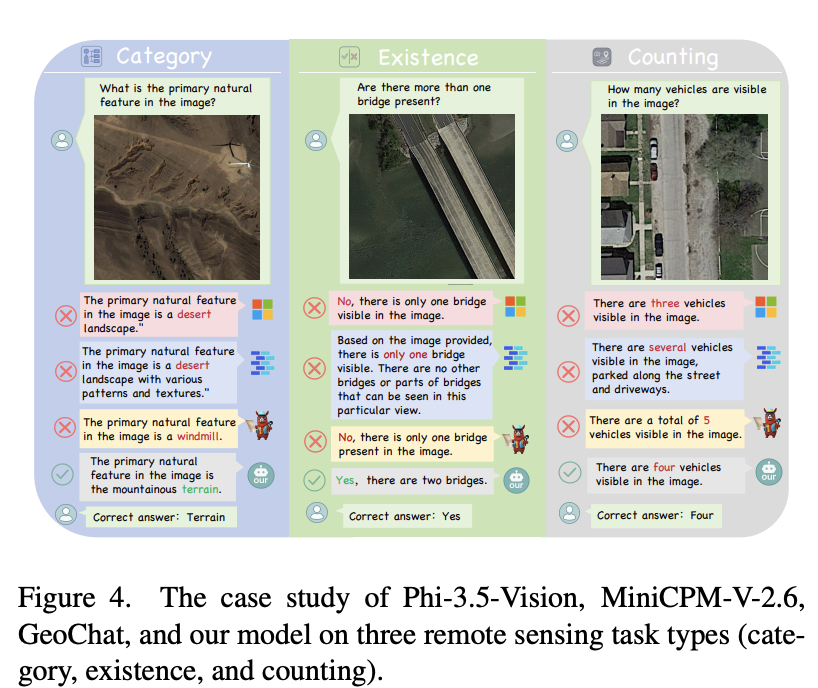Click the blue striped logo beside 'patterns and textures' answer

[x=262, y=363]
